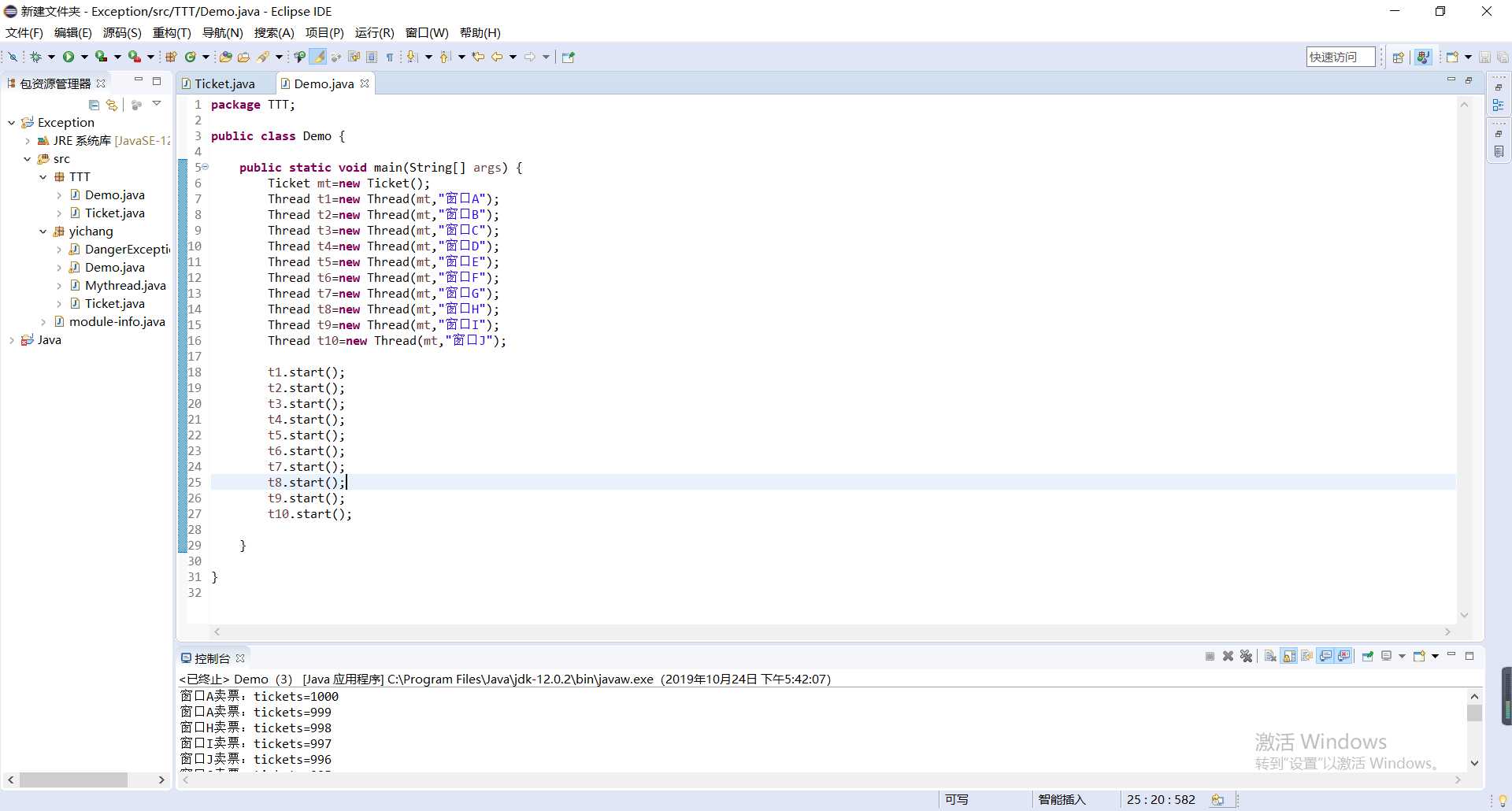The width and height of the screenshot is (1512, 811).
Task: Toggle the folding marker on line 5
Action: 205,167
